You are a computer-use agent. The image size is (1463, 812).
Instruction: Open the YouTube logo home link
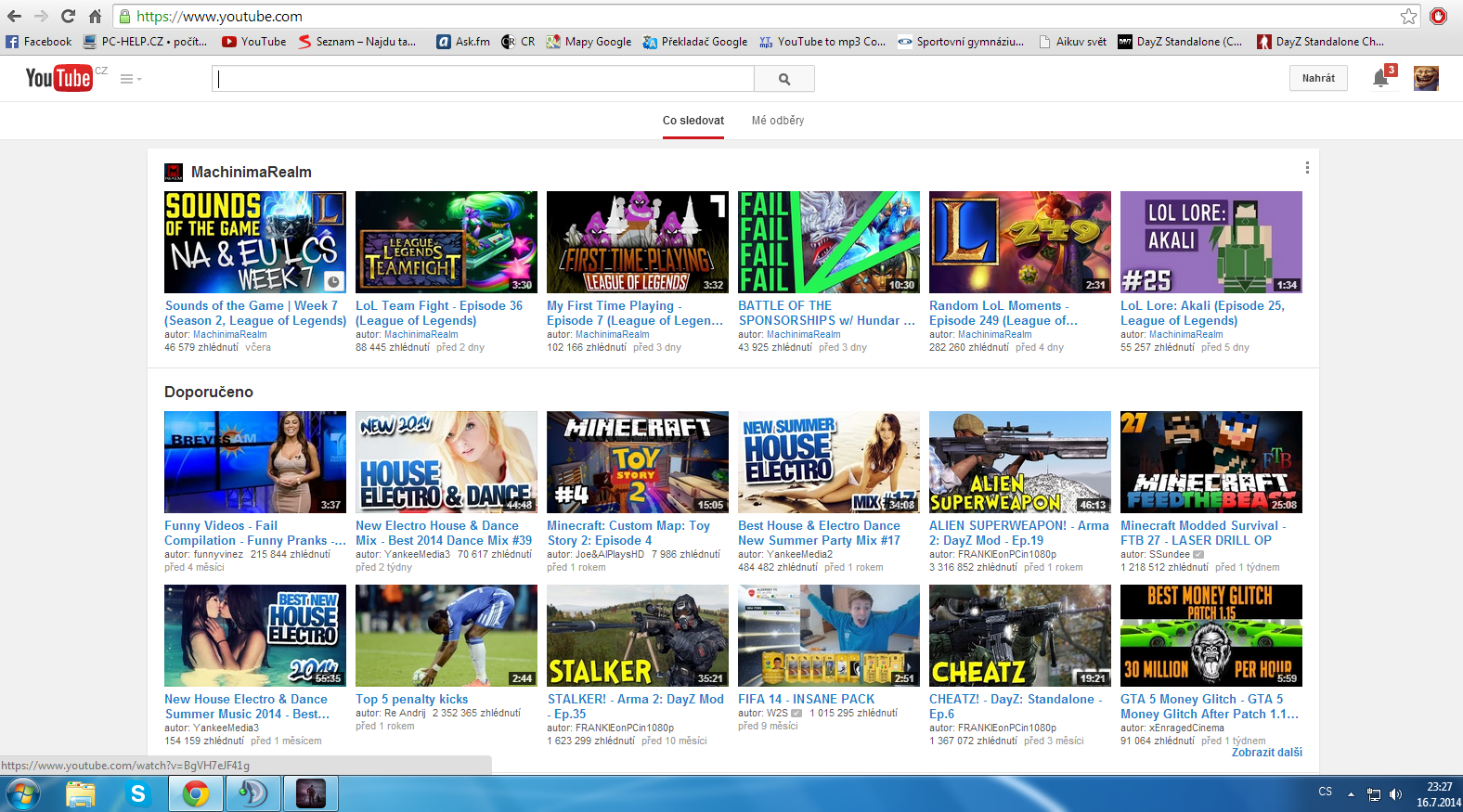59,78
